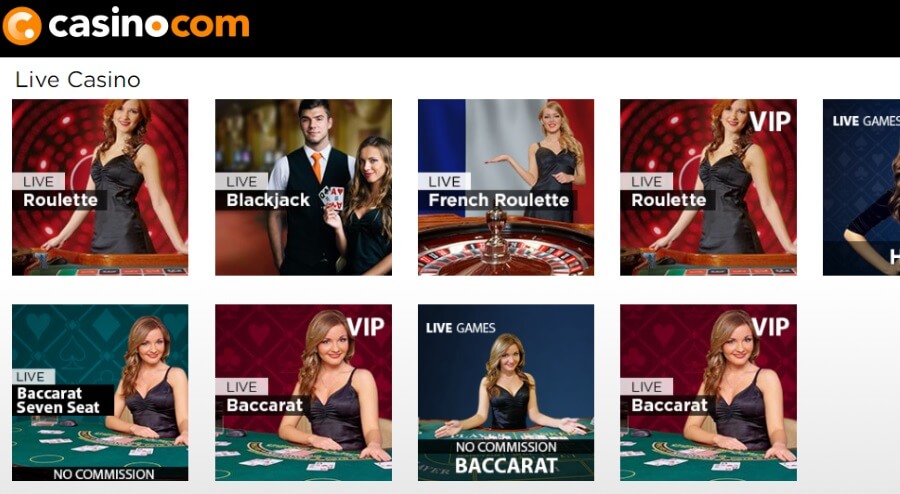
Task: Click the NO COMMISSION banner on Seven Seat tile
Action: pyautogui.click(x=103, y=474)
